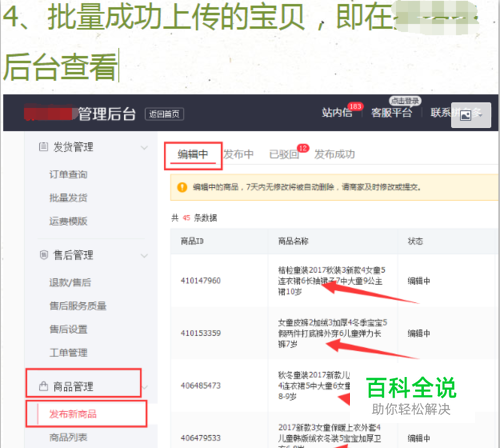
Task: Click the 商品ID column header
Action: coord(192,241)
